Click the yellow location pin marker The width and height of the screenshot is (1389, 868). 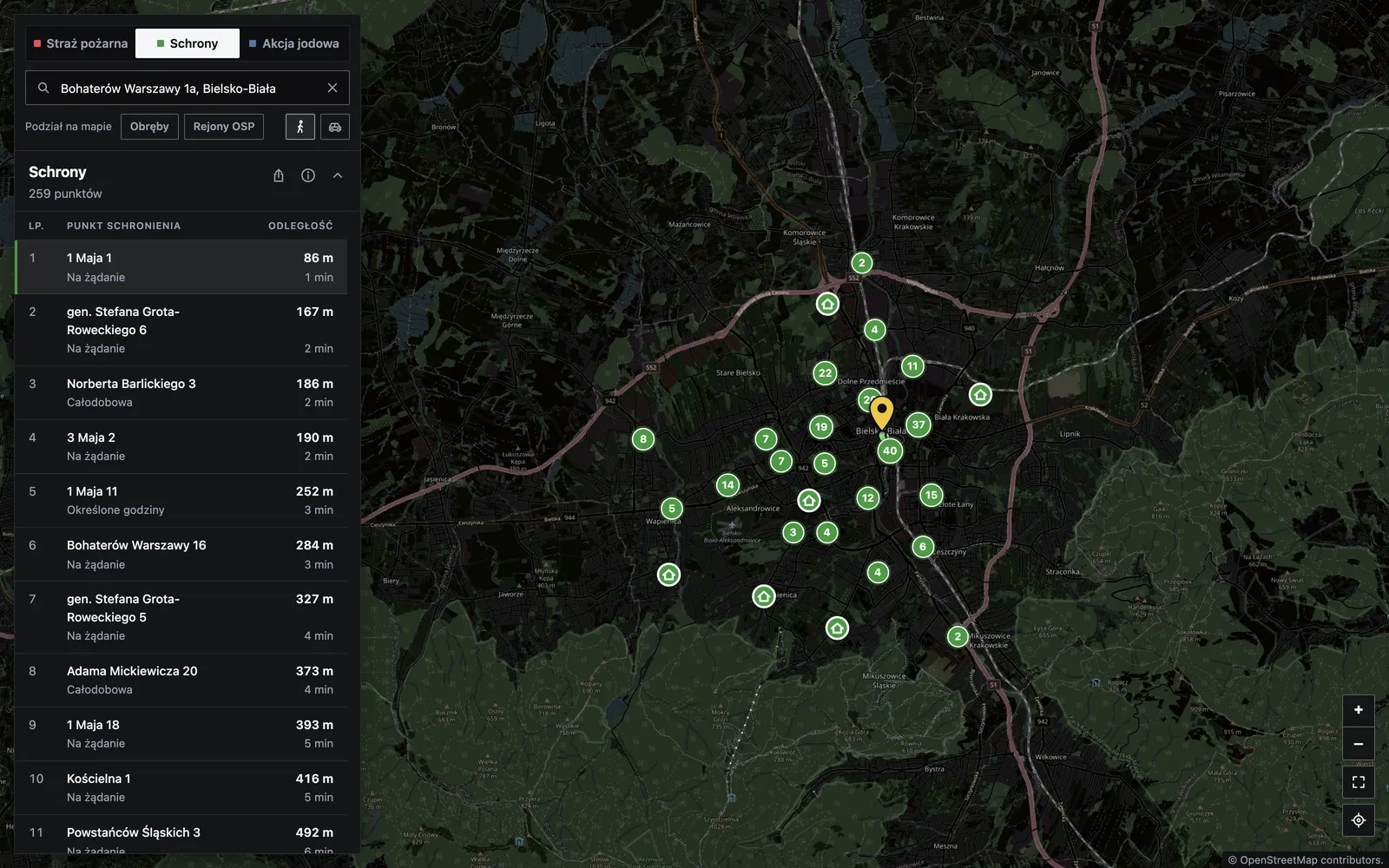click(882, 412)
